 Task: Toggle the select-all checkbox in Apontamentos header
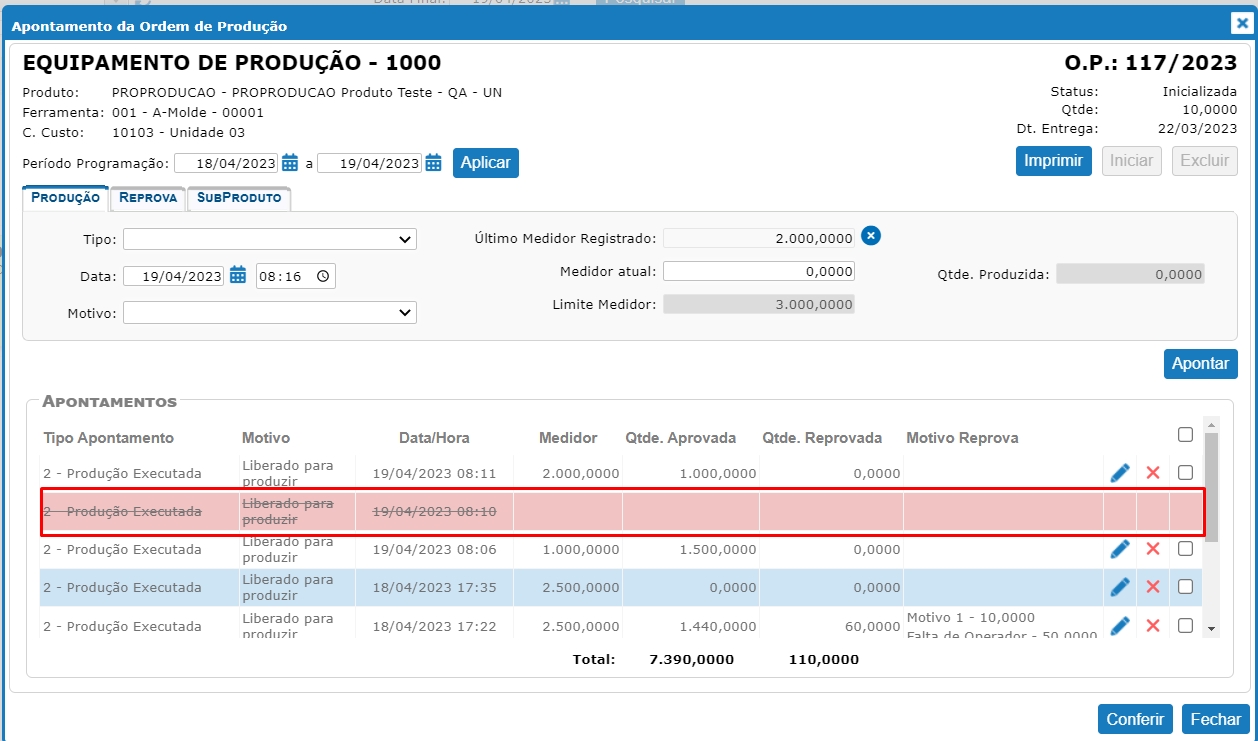pyautogui.click(x=1185, y=435)
